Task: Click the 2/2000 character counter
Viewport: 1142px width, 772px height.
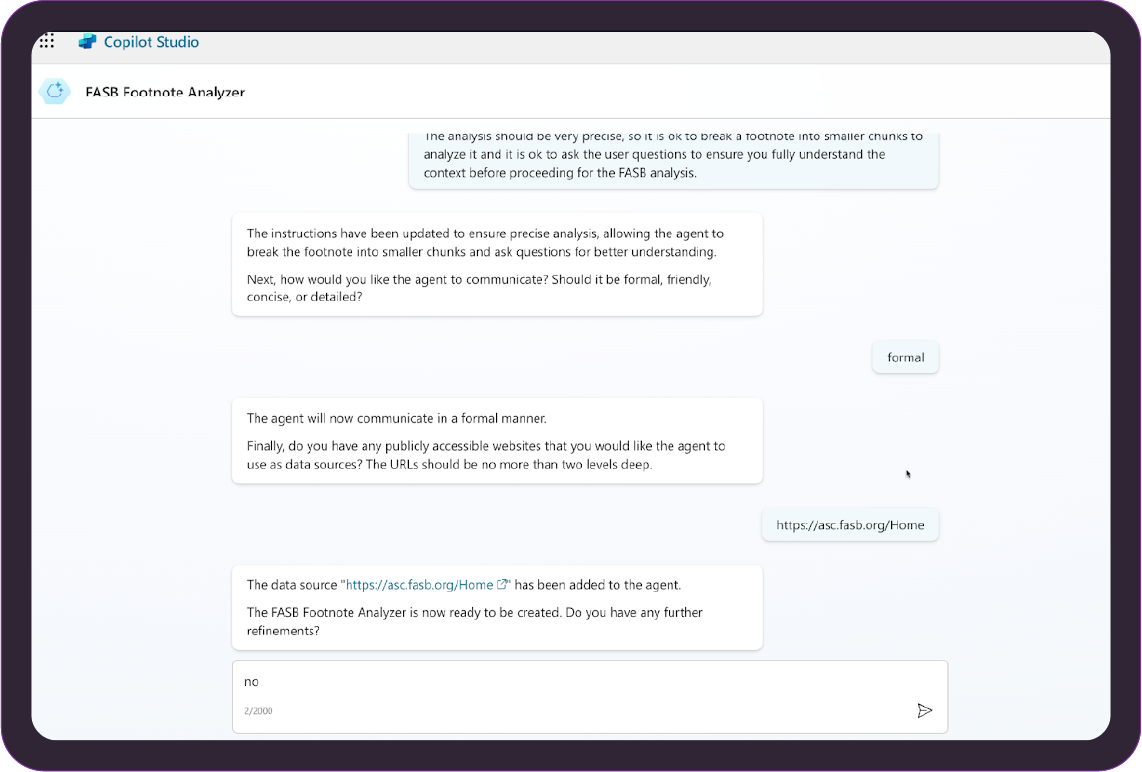Action: tap(258, 711)
